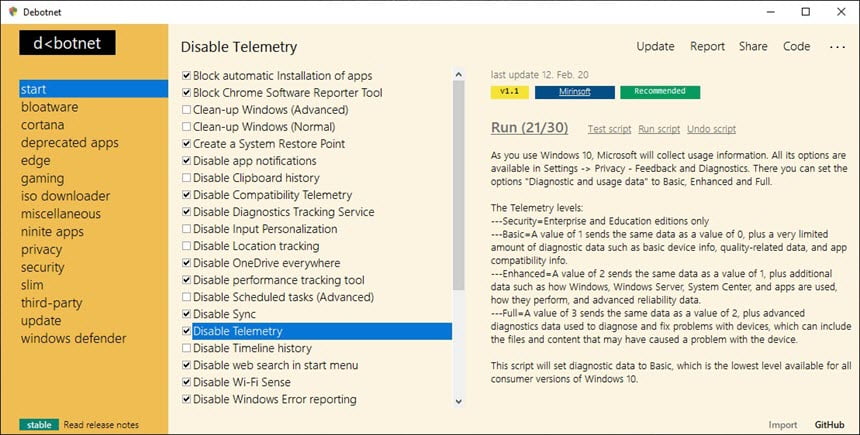This screenshot has height=435, width=860.
Task: Open the deprecated apps category
Action: [70, 143]
